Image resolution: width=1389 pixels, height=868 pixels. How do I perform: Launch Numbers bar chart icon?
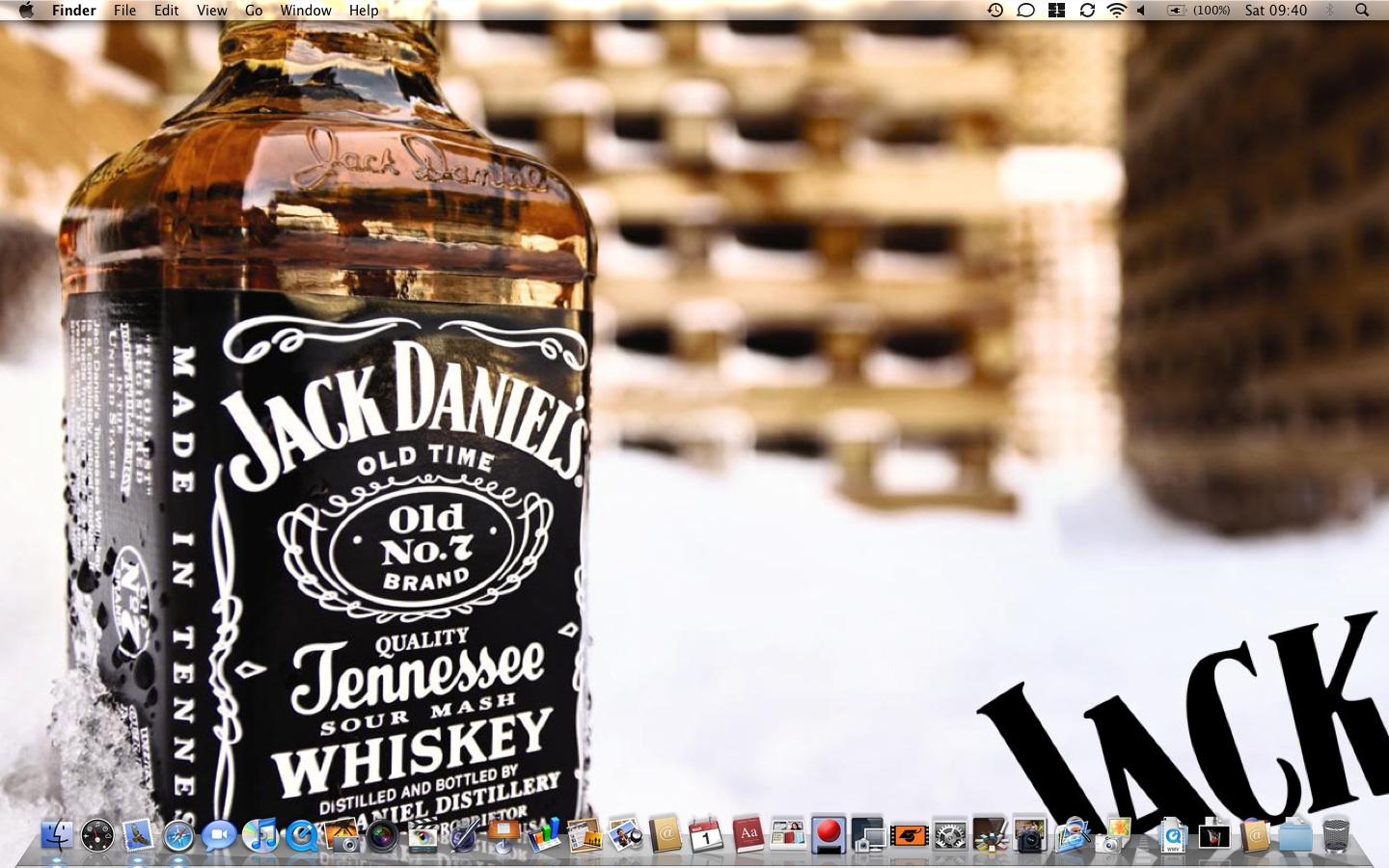pyautogui.click(x=544, y=835)
